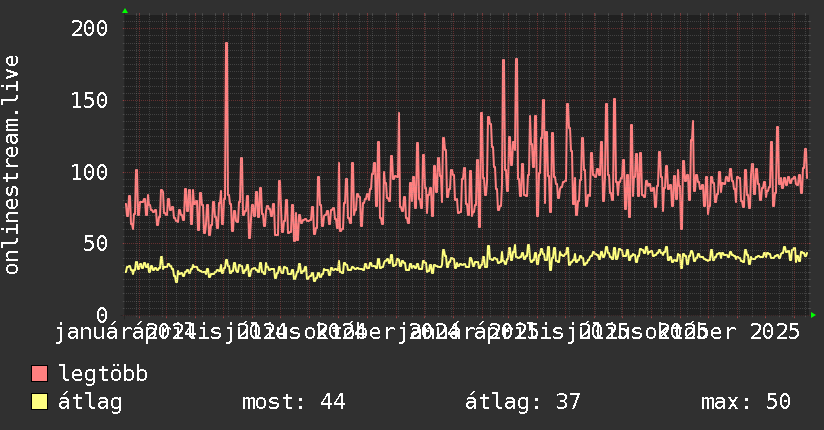Click the 'max: 50' statistic
This screenshot has width=824, height=430.
(746, 402)
